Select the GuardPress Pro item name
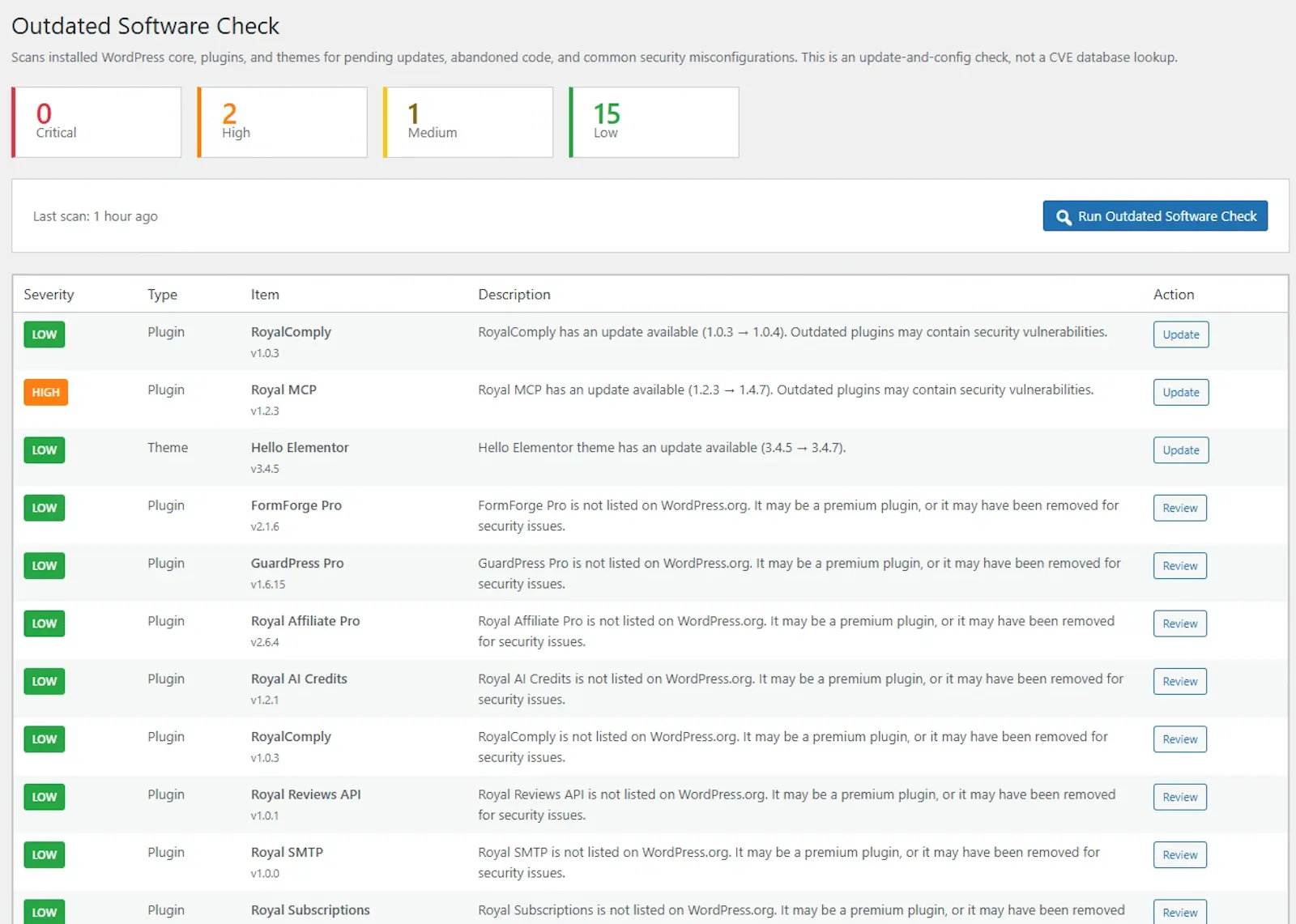 297,563
